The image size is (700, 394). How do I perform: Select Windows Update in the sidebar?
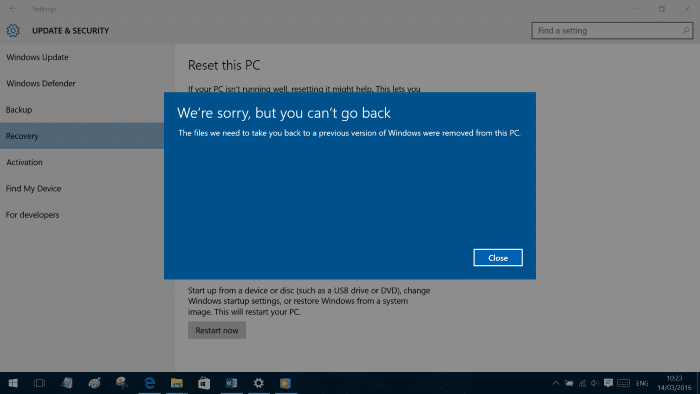[x=37, y=57]
